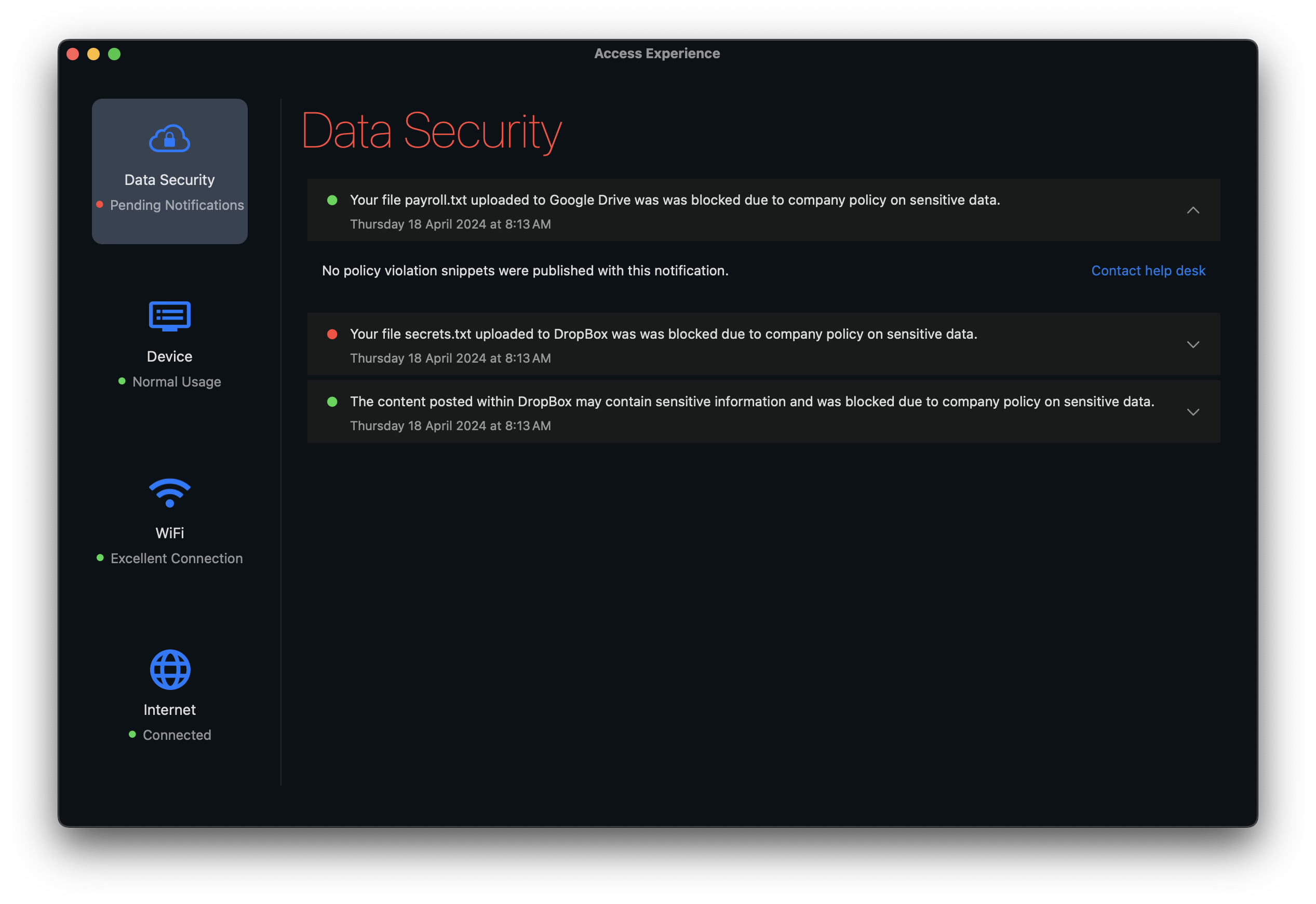Click Pending Notifications status text
This screenshot has width=1316, height=904.
[x=177, y=205]
